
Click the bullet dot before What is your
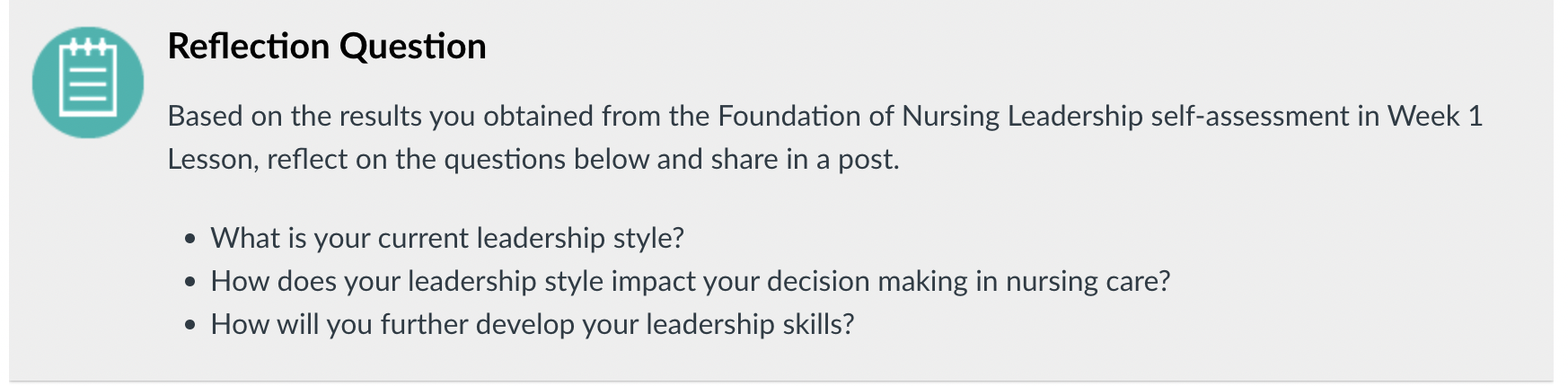(x=189, y=240)
